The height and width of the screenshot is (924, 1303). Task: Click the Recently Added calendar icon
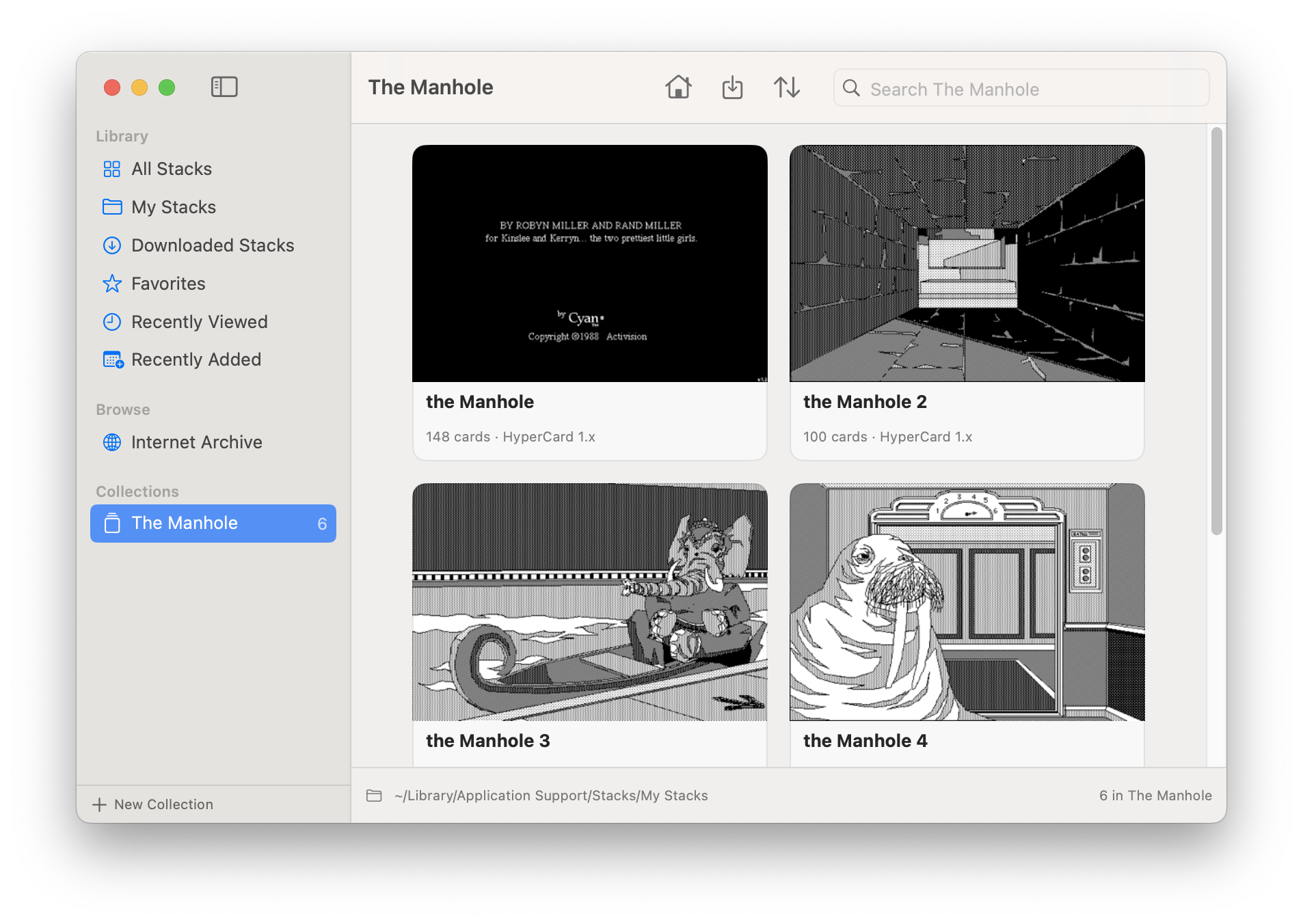[x=113, y=359]
